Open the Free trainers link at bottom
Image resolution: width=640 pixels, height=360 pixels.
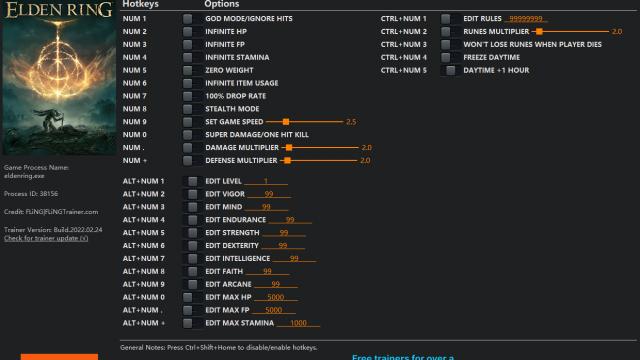tap(403, 357)
